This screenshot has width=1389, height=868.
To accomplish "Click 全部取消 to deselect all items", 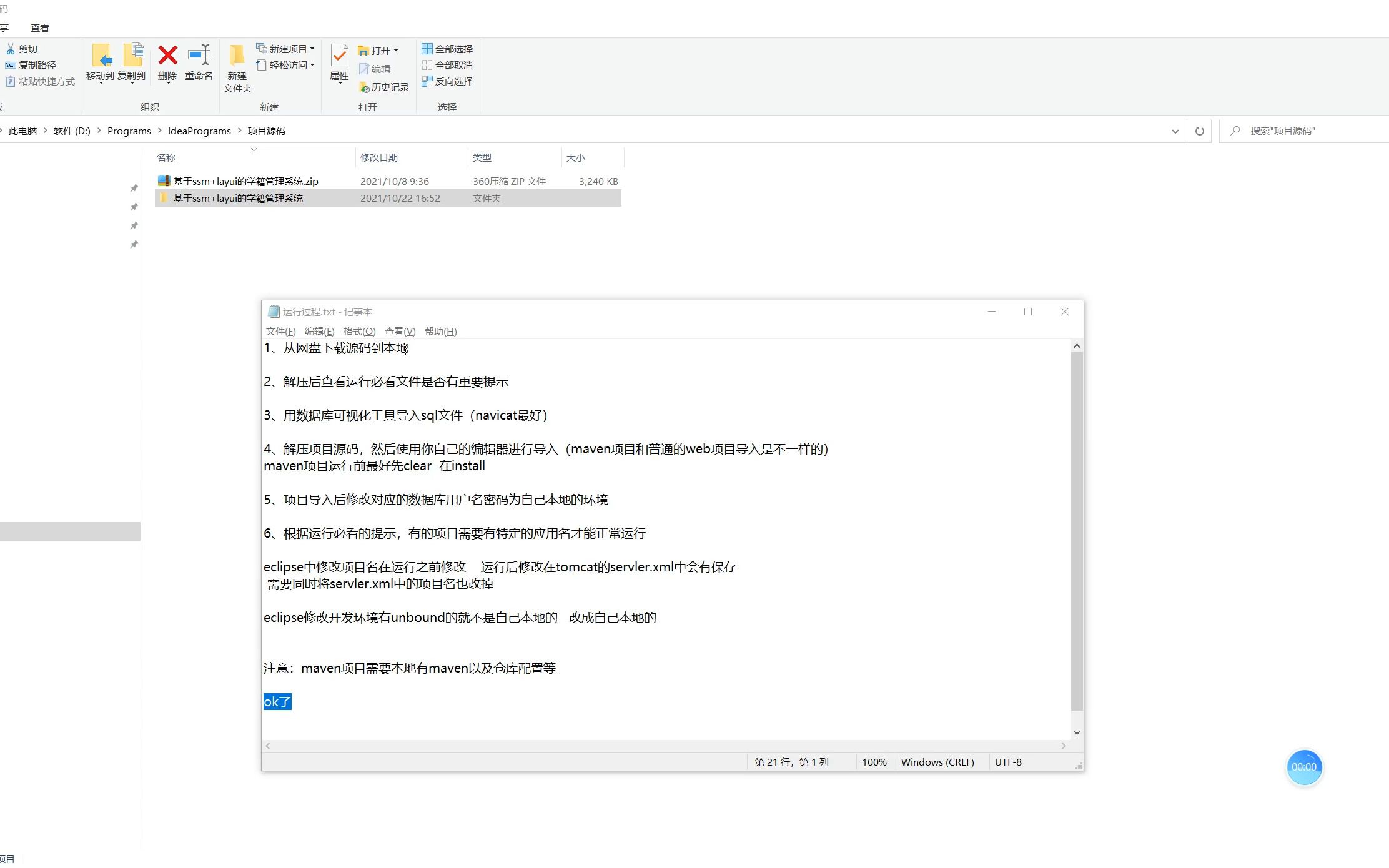I will pyautogui.click(x=447, y=65).
